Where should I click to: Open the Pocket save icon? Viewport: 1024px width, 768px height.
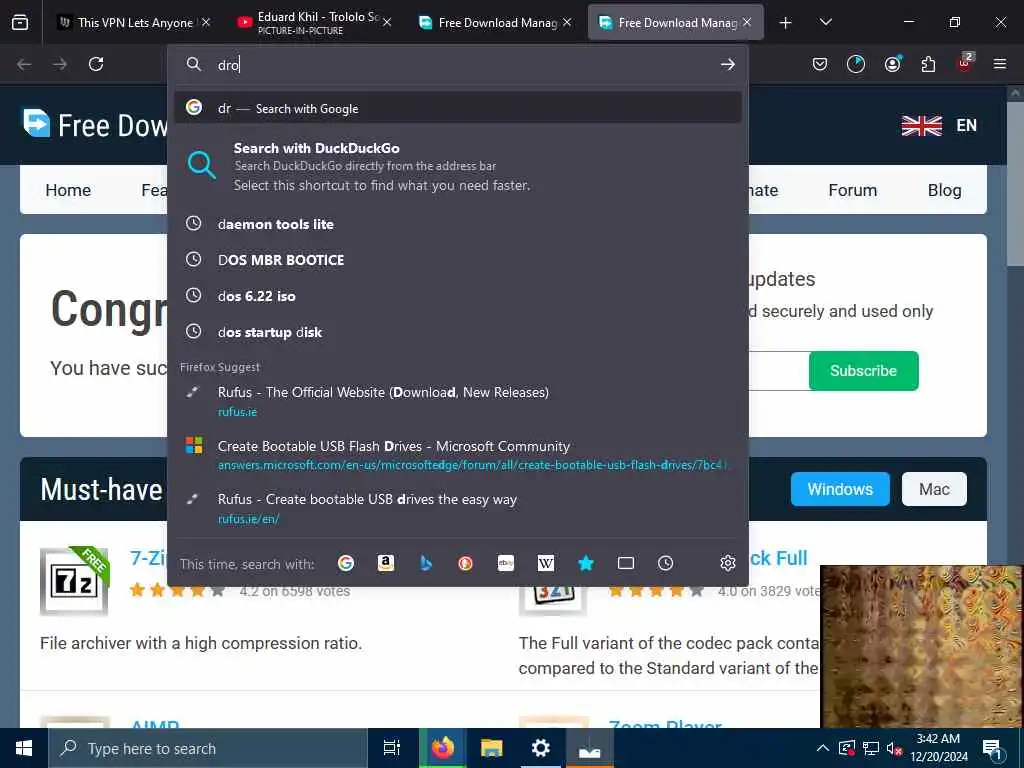[x=820, y=64]
